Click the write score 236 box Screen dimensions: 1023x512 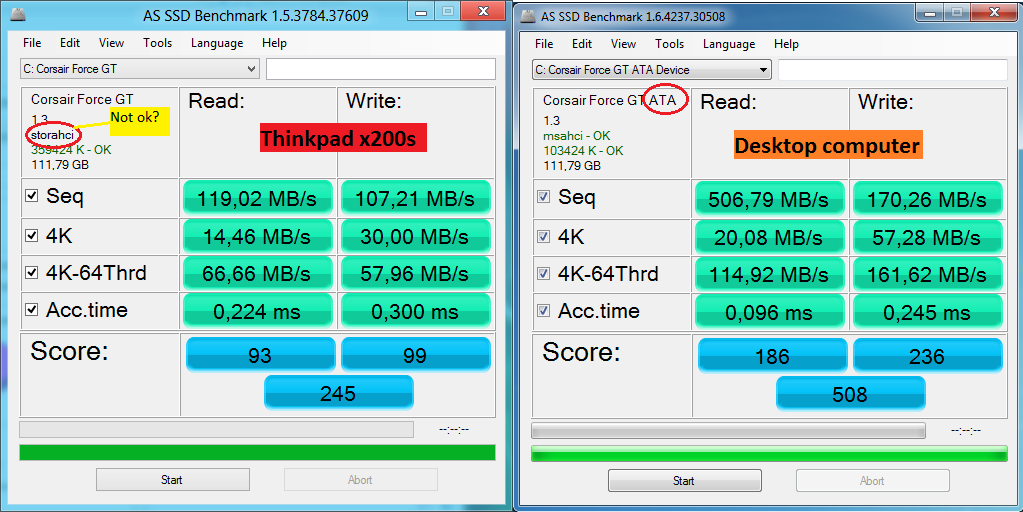(927, 355)
